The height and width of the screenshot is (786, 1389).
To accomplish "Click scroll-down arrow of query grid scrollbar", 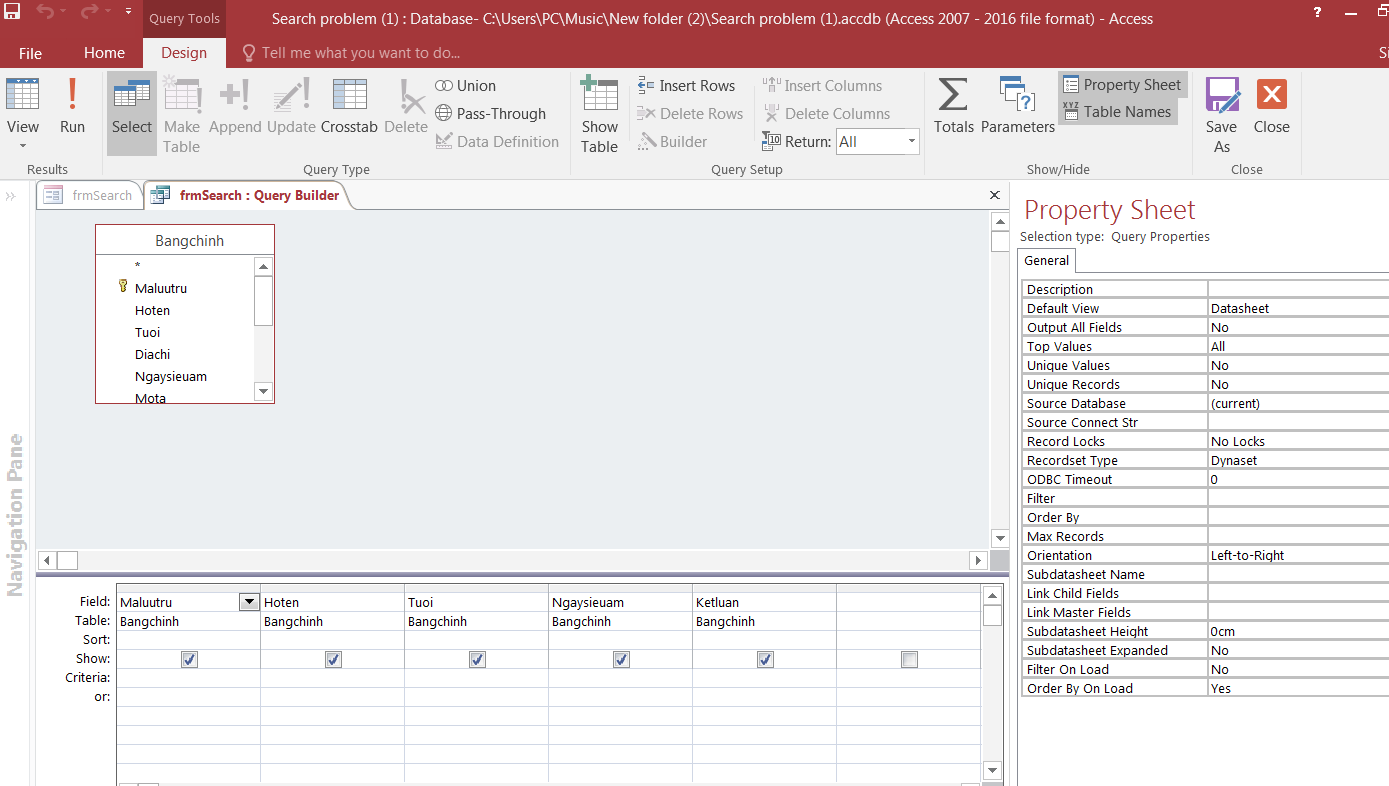I will click(x=992, y=770).
